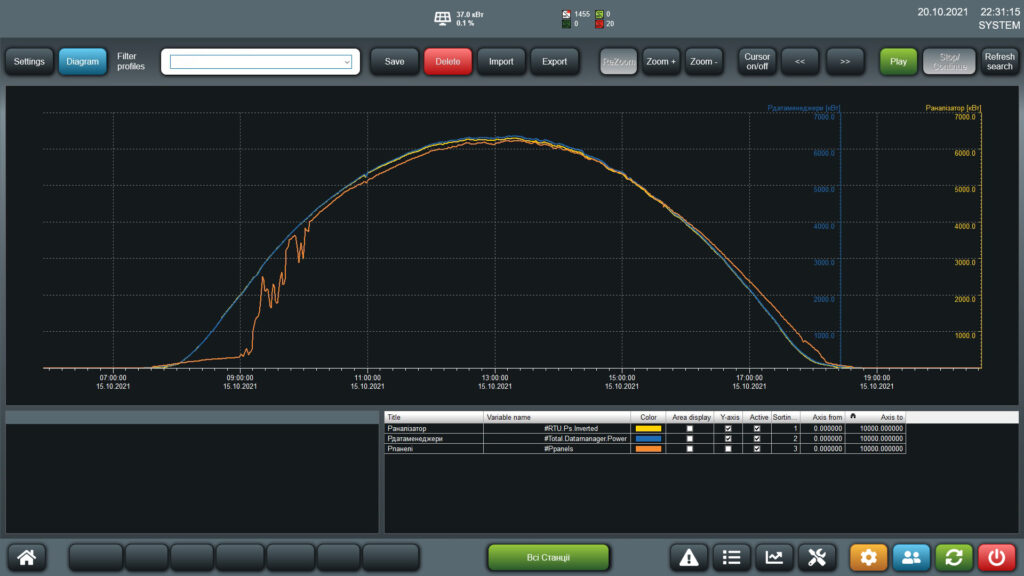Click the green refresh icon
Viewport: 1024px width, 576px height.
pyautogui.click(x=954, y=557)
